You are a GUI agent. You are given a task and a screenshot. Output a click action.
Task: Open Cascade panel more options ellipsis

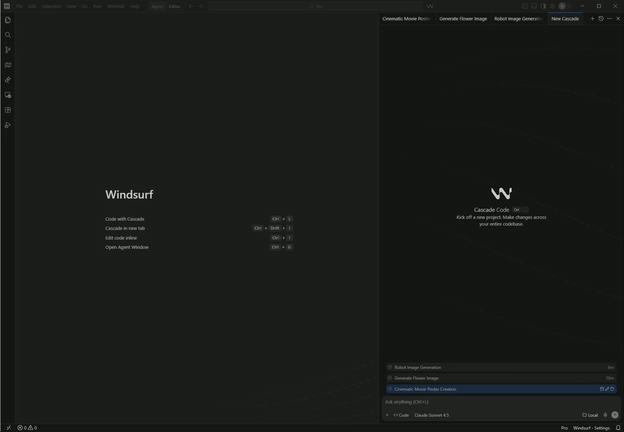coord(609,19)
